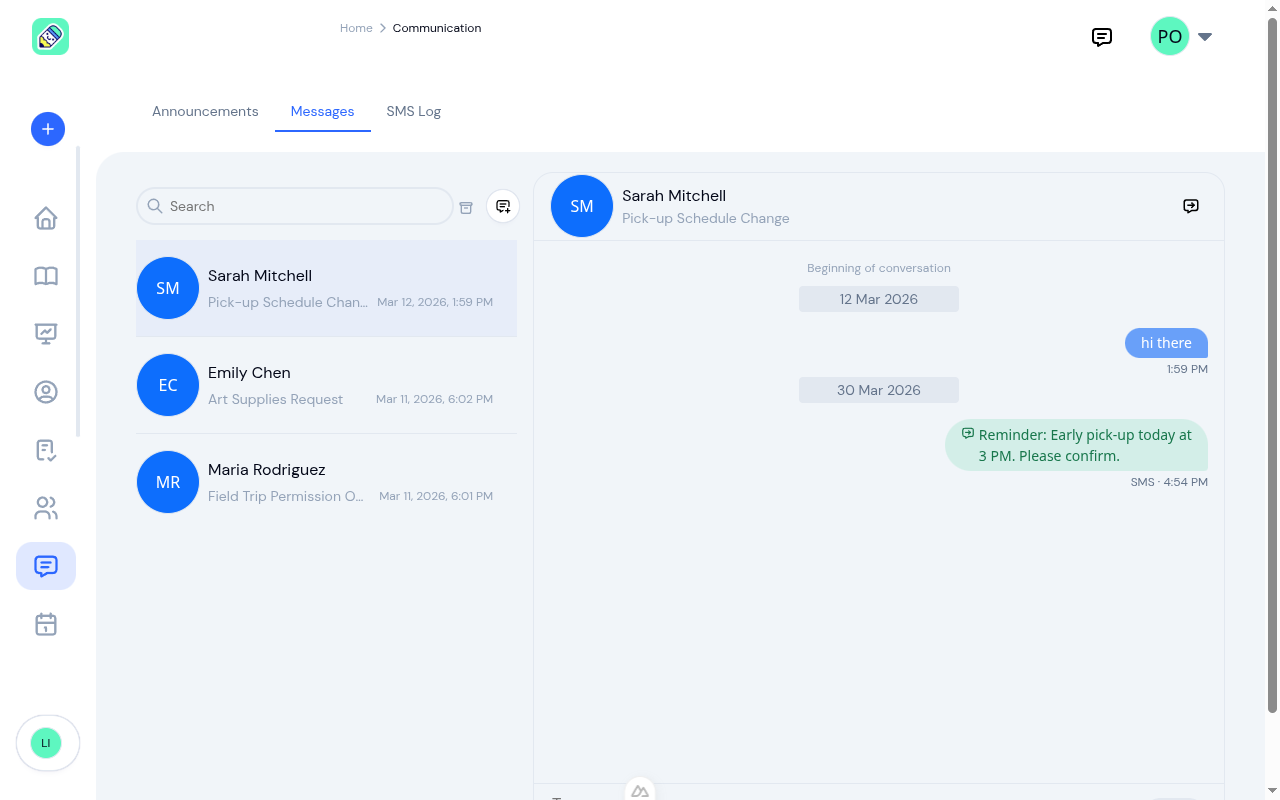The image size is (1280, 800).
Task: Click the MR avatar circle
Action: point(168,482)
